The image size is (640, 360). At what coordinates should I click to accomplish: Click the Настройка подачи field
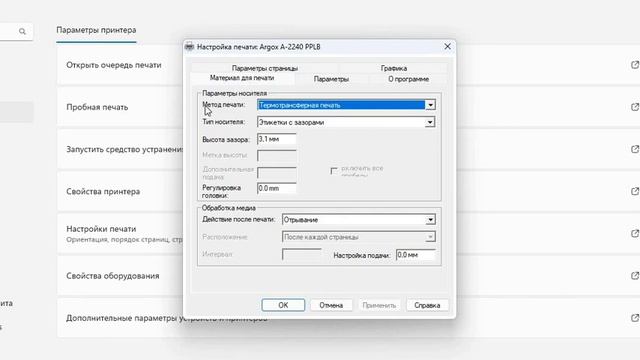point(416,255)
